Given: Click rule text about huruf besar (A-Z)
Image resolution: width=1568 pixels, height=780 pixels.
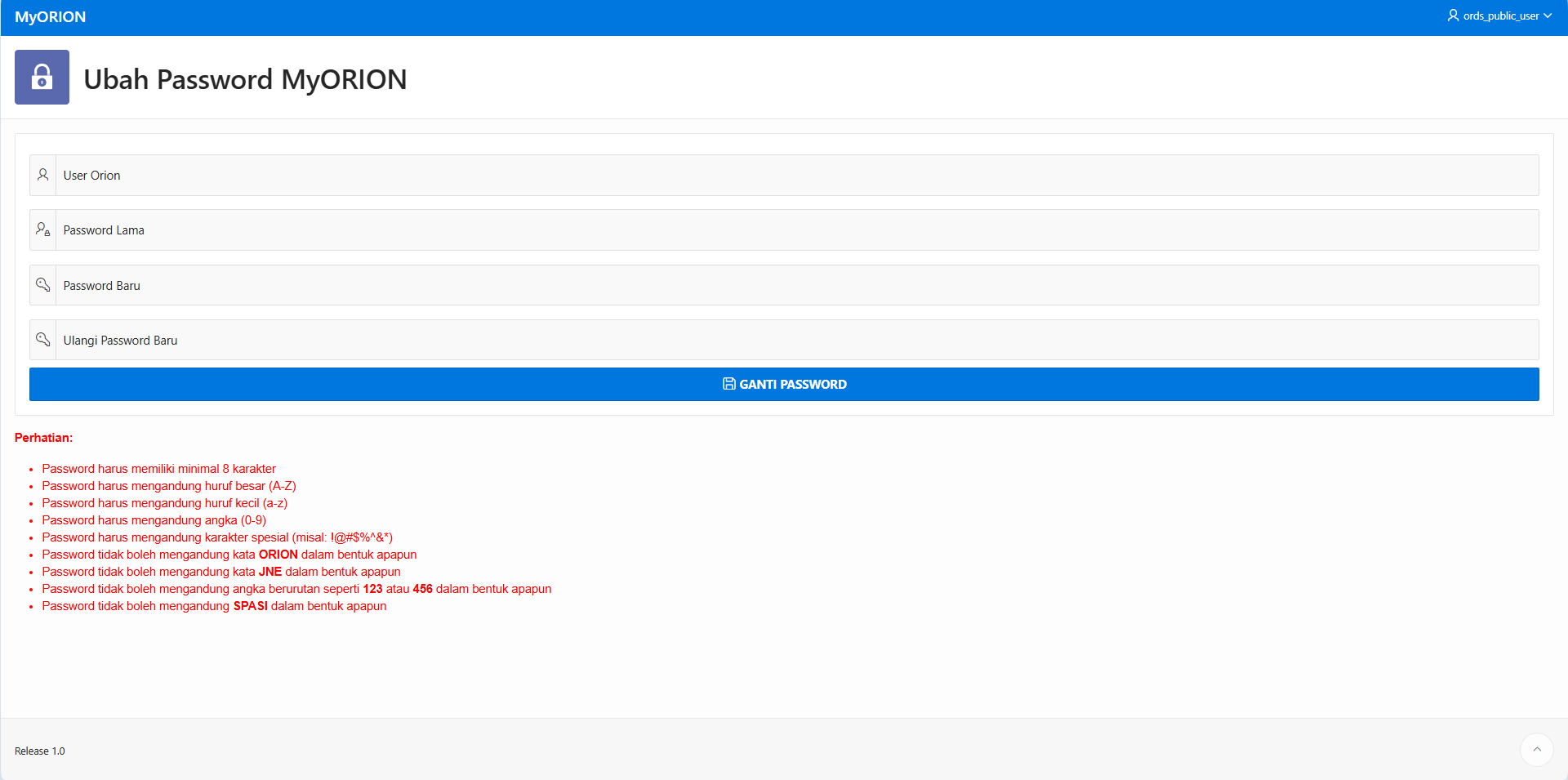Looking at the screenshot, I should point(169,486).
